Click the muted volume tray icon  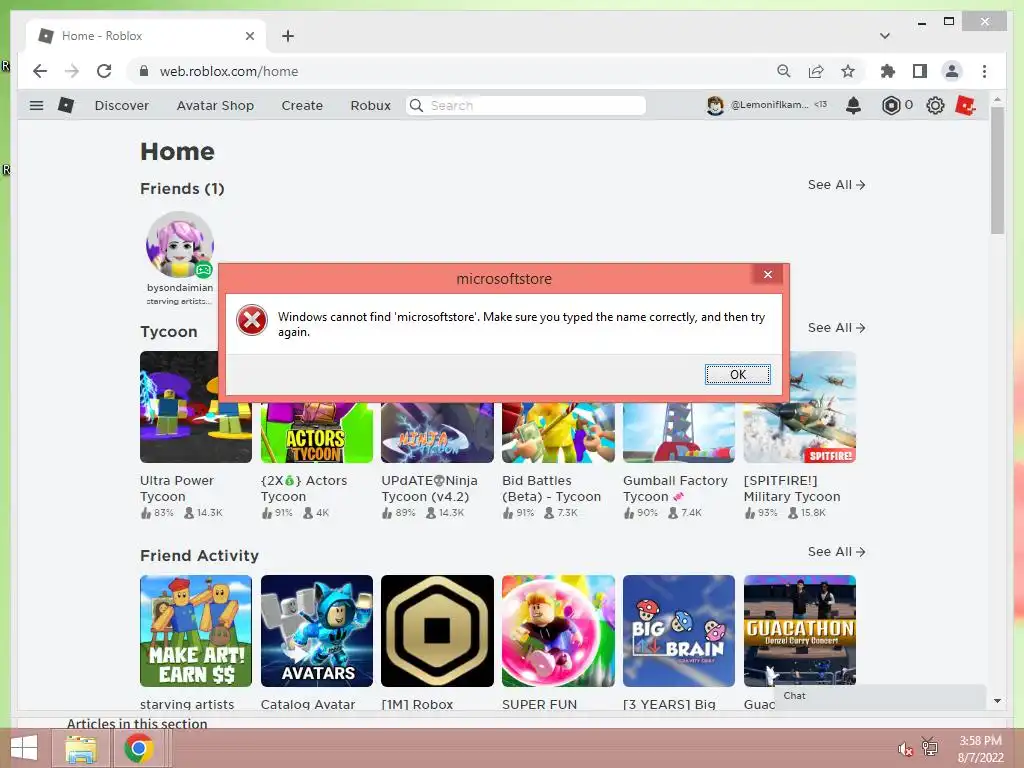click(x=905, y=748)
